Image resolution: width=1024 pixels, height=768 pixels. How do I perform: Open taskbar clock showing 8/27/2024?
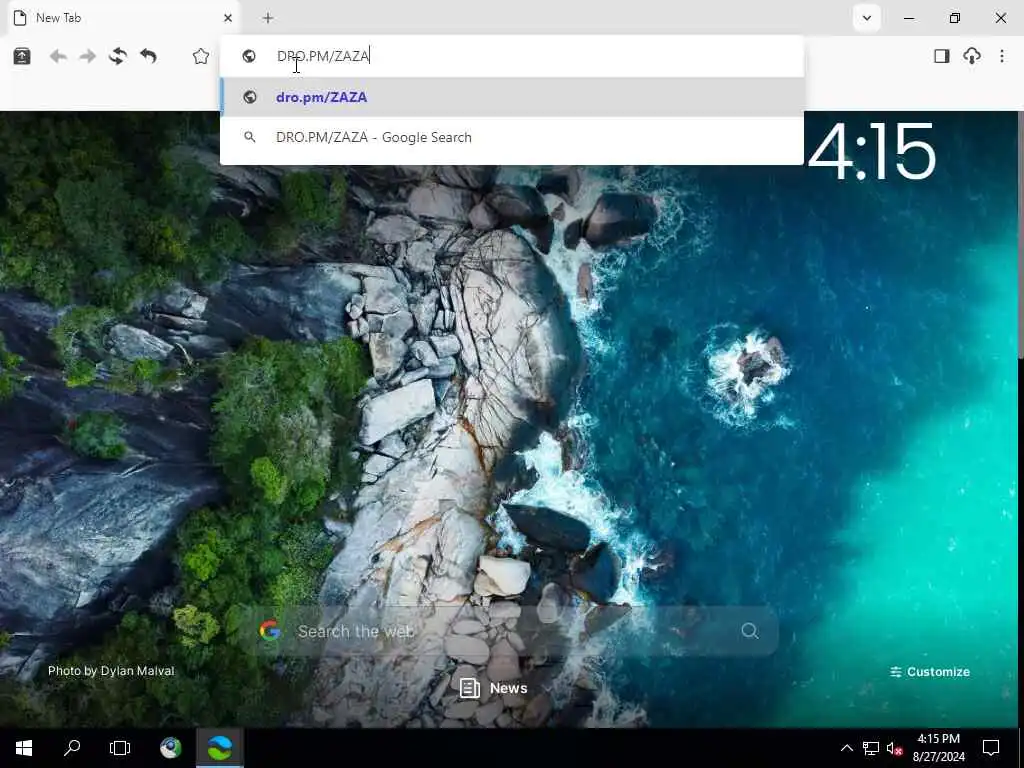coord(938,748)
